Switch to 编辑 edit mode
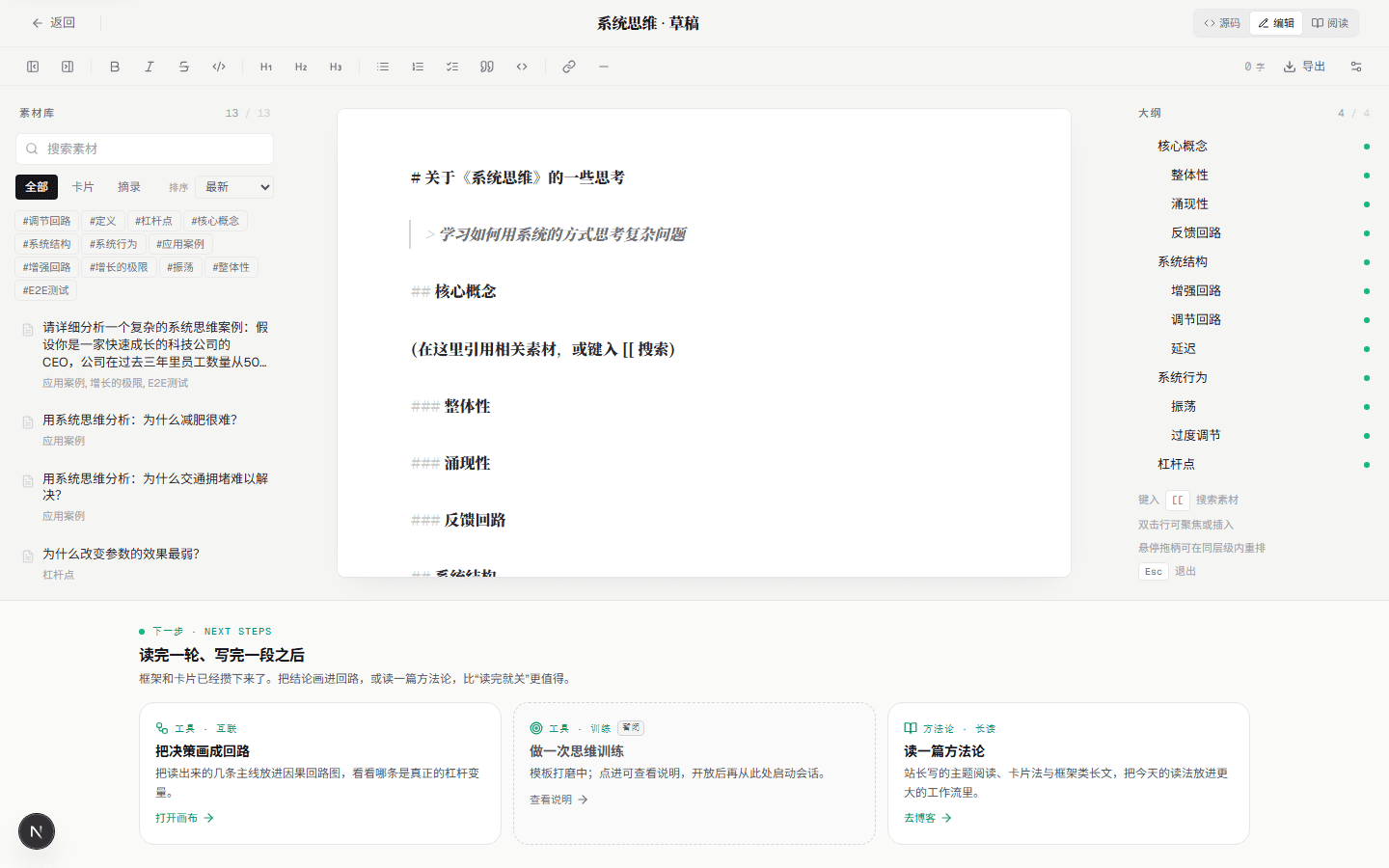1389x868 pixels. (x=1276, y=23)
